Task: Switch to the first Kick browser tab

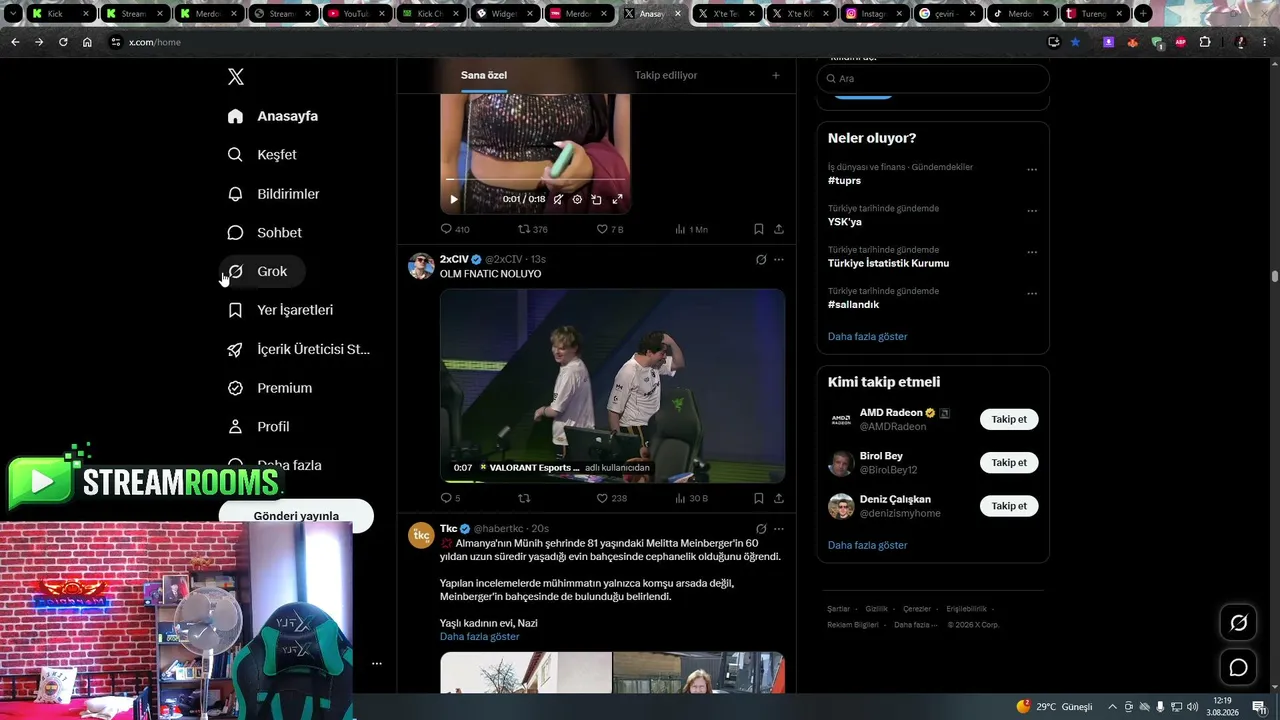Action: point(60,14)
